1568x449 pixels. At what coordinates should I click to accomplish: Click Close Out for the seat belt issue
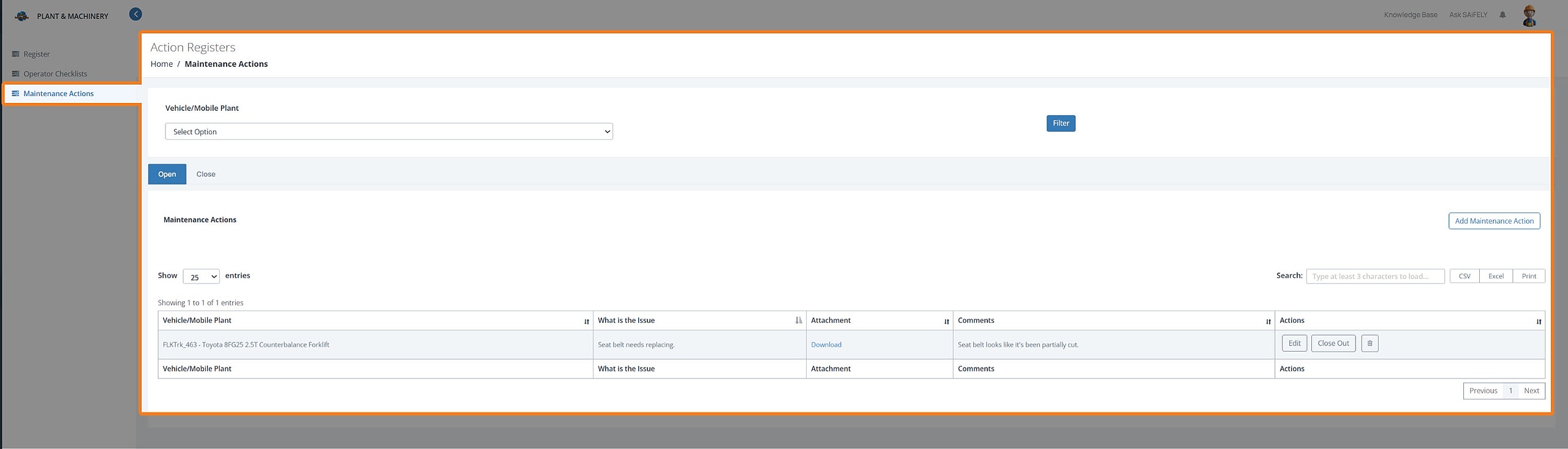coord(1333,344)
